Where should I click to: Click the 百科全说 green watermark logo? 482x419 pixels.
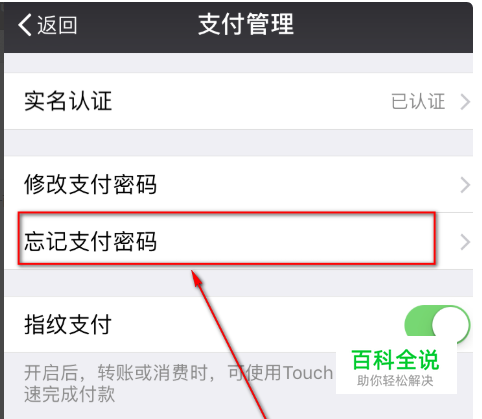click(x=395, y=360)
